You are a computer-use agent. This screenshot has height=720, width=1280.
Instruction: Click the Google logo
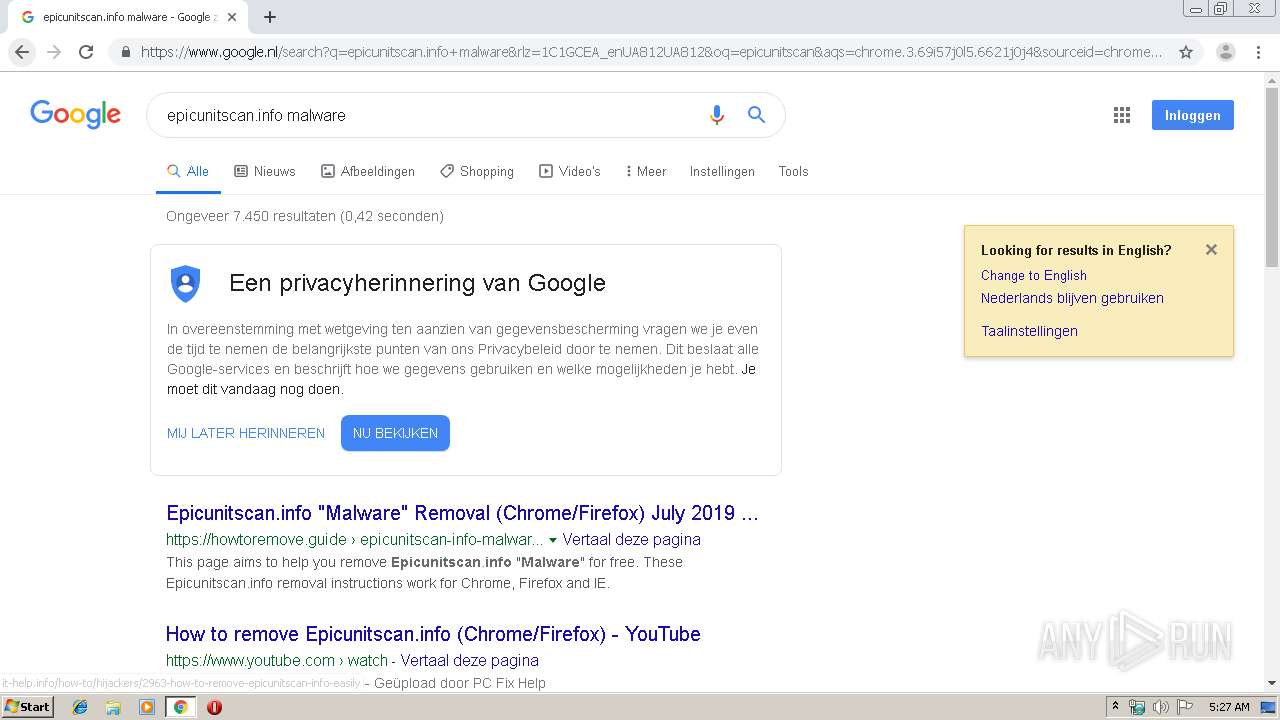pyautogui.click(x=75, y=114)
